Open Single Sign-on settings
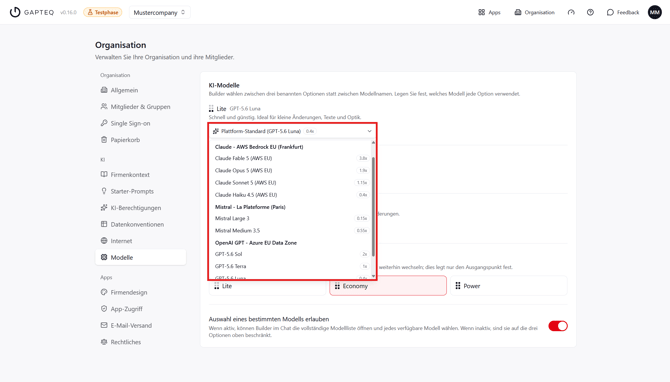The height and width of the screenshot is (382, 670). pos(141,123)
